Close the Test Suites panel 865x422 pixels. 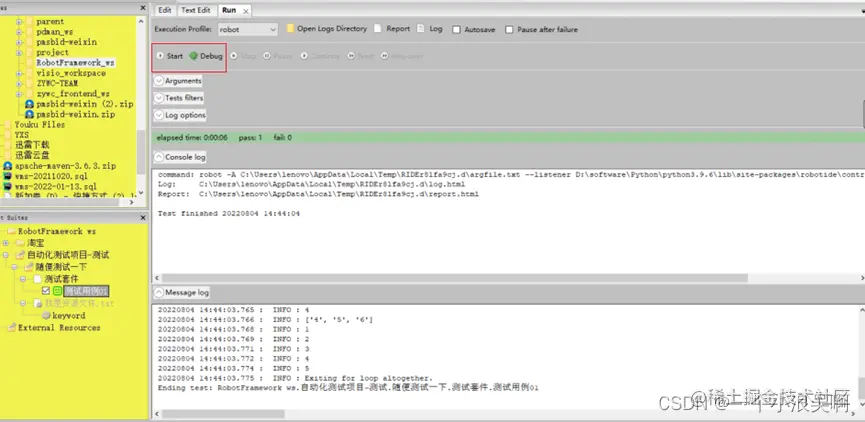point(143,218)
